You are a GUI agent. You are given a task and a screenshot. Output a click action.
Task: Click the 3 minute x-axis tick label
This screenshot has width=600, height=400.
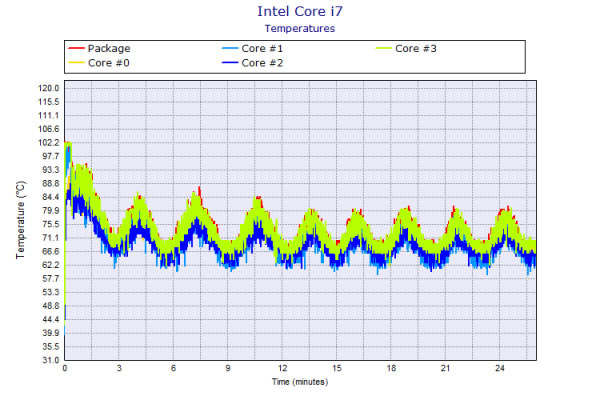click(x=119, y=368)
